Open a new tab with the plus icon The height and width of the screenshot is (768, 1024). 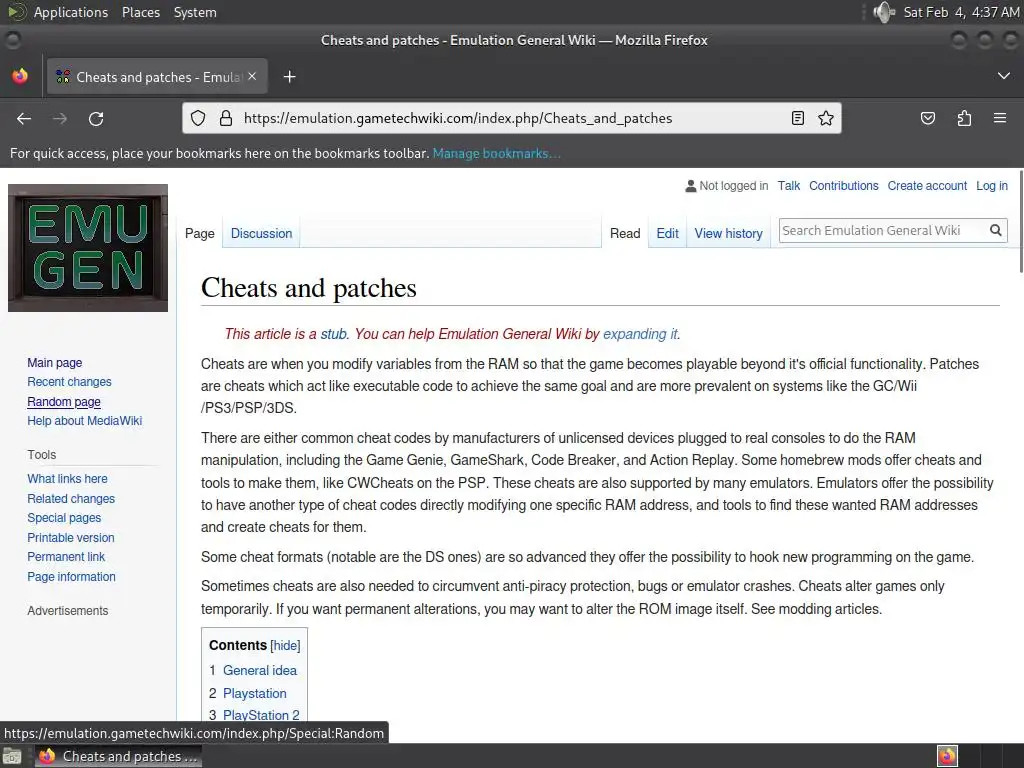click(x=289, y=77)
